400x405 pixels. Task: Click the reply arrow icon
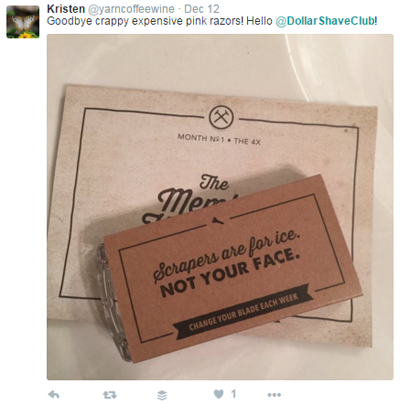point(54,395)
